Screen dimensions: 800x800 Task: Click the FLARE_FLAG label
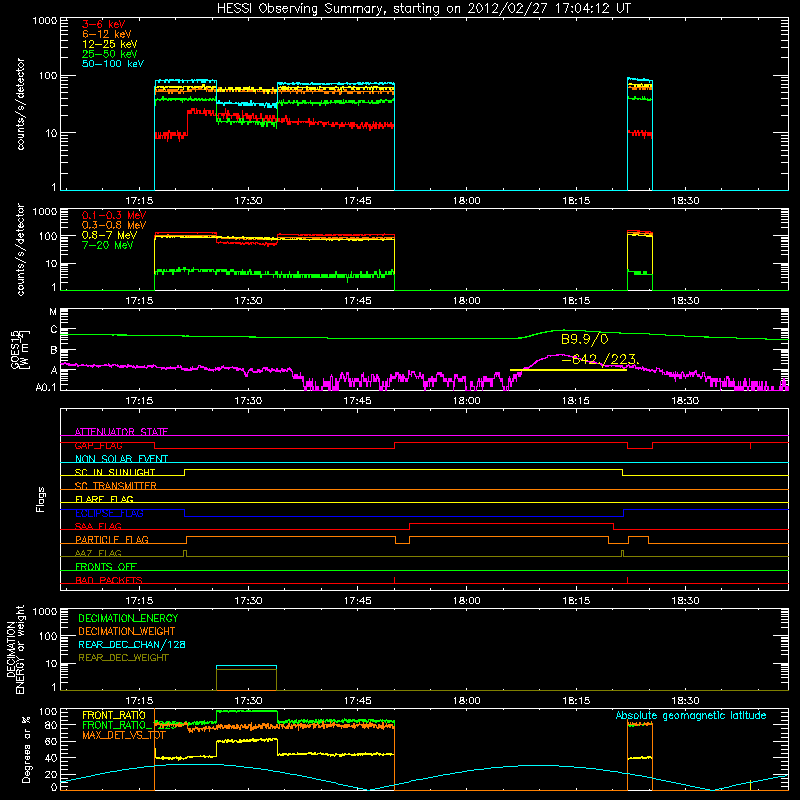(104, 499)
